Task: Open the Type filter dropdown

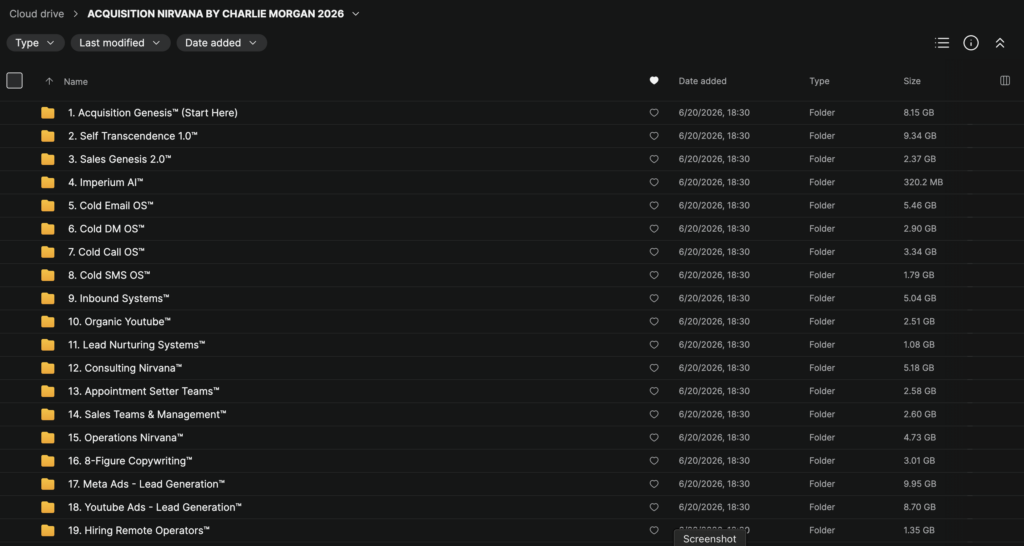Action: click(35, 43)
